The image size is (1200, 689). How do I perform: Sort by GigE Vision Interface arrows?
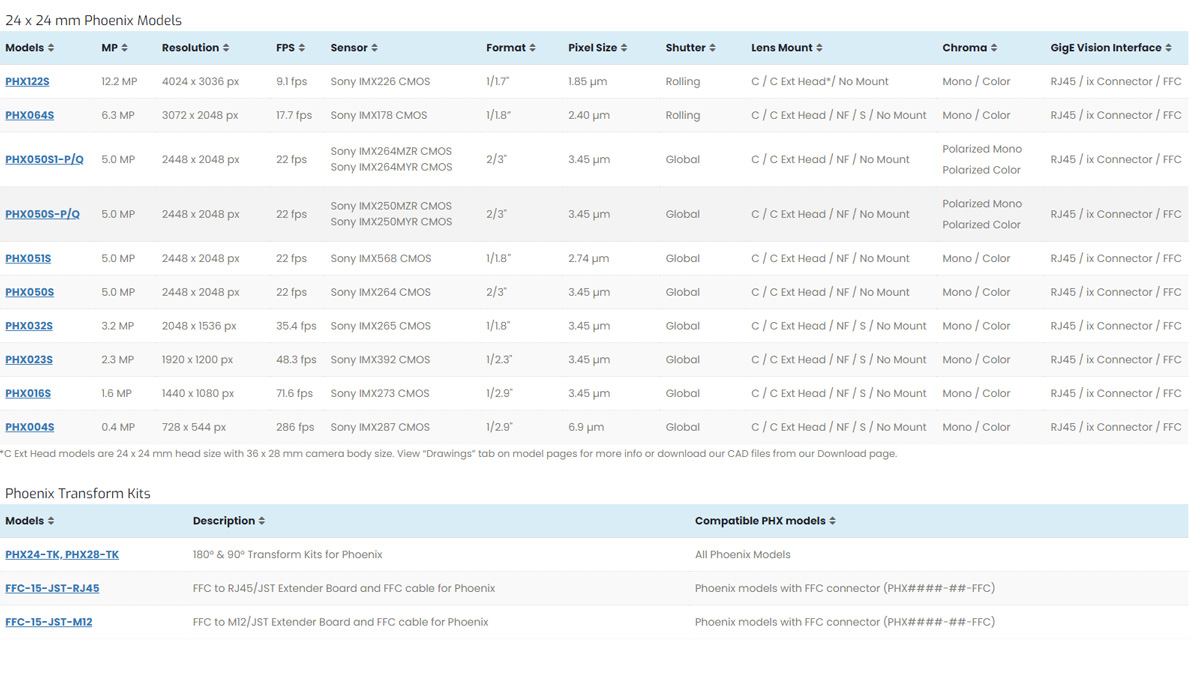tap(1169, 48)
